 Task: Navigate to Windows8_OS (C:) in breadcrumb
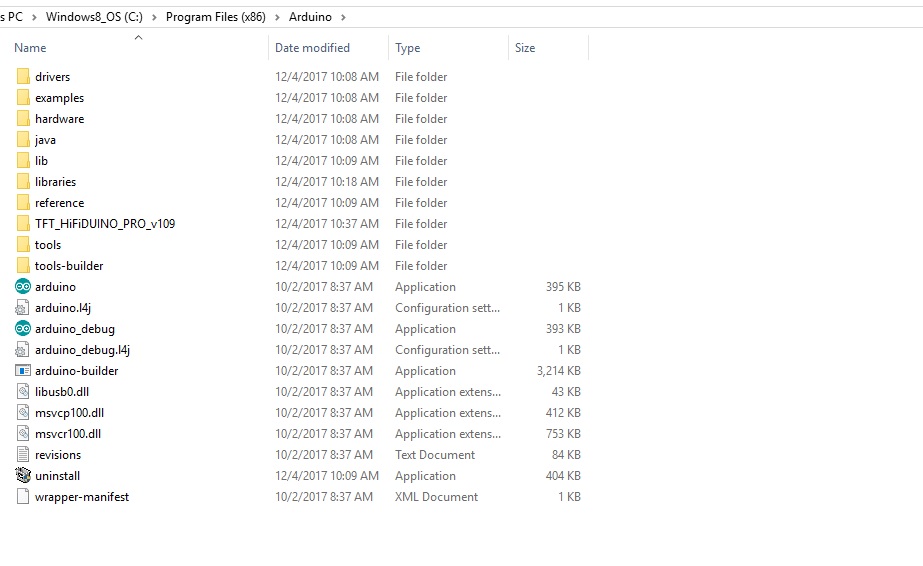pos(94,17)
